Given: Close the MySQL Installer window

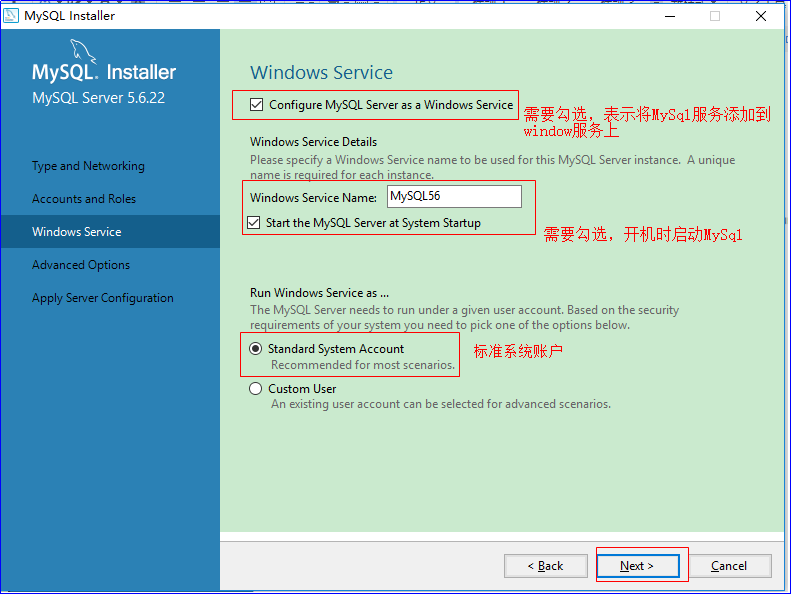Looking at the screenshot, I should [761, 16].
